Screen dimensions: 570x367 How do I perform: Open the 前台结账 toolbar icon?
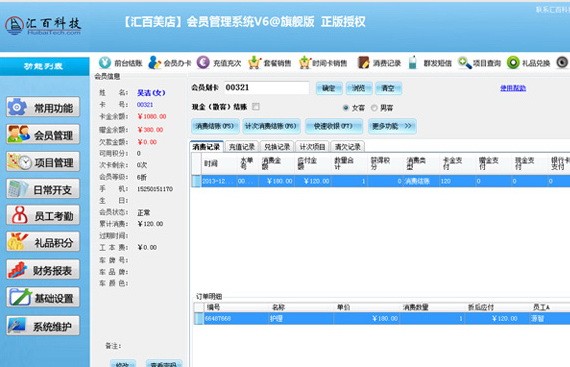105,62
